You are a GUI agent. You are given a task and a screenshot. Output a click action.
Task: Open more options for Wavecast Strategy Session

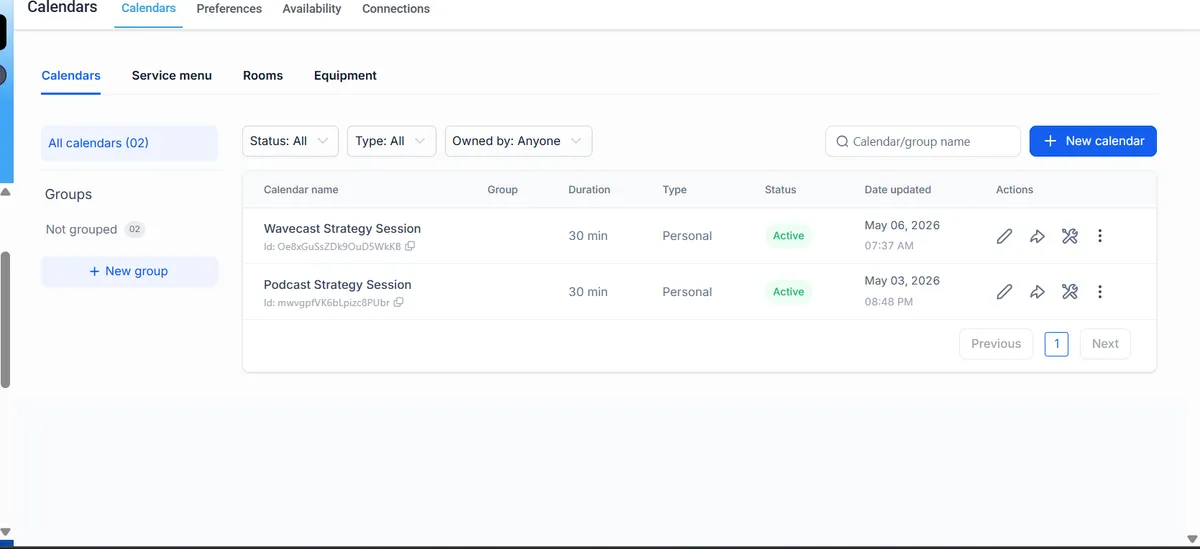(x=1100, y=236)
